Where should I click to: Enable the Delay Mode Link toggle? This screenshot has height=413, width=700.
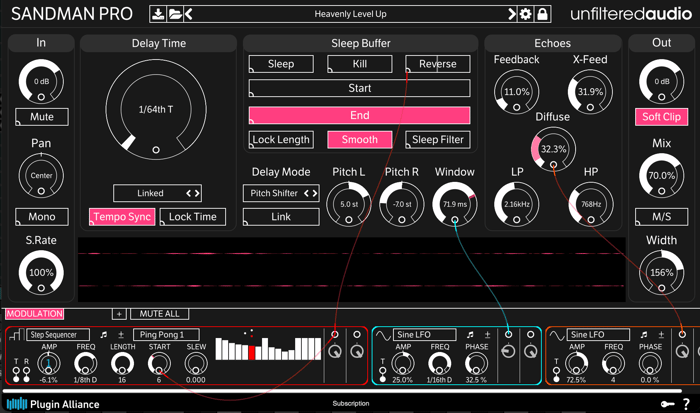pyautogui.click(x=281, y=217)
